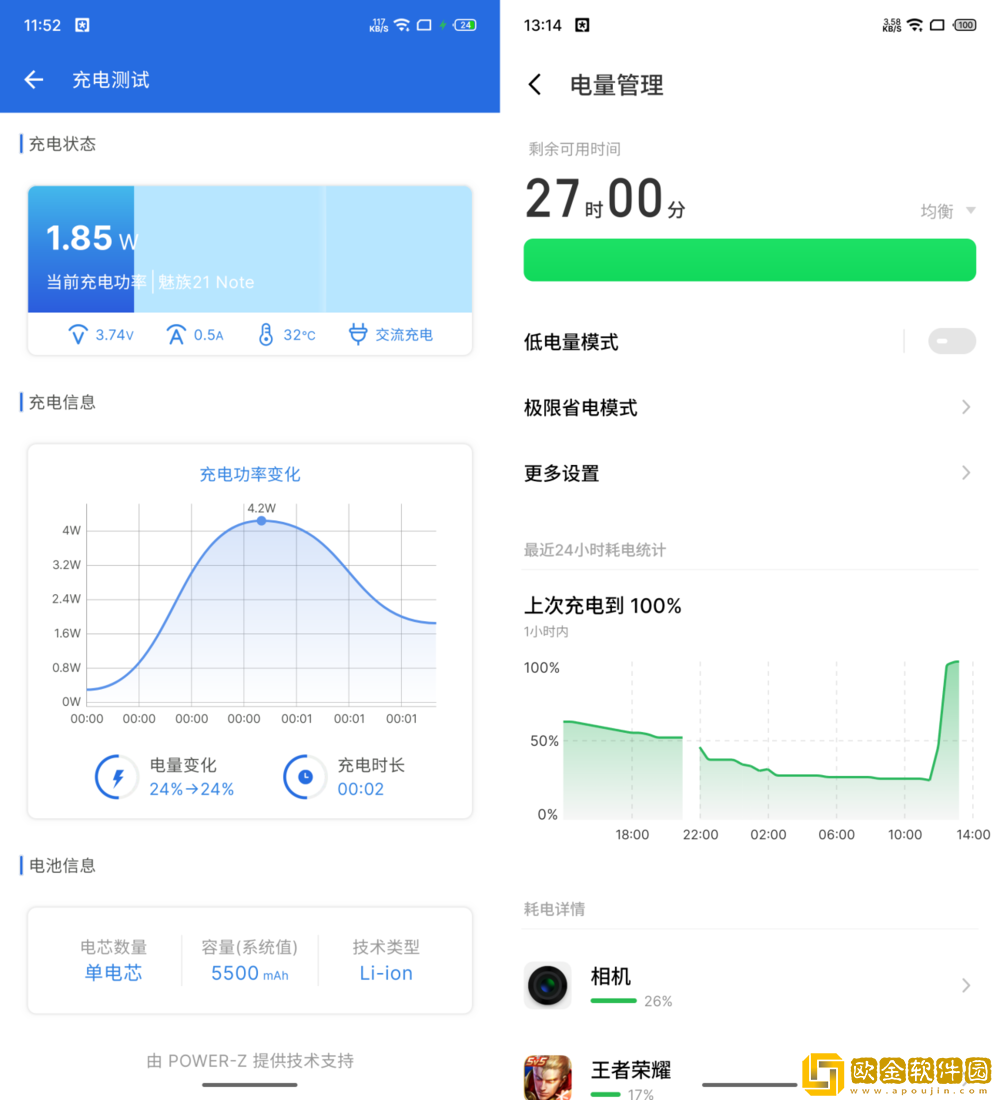This screenshot has width=1000, height=1100.
Task: Tap the 由 POWER-Z 提供技术支持 link
Action: coord(250,1061)
